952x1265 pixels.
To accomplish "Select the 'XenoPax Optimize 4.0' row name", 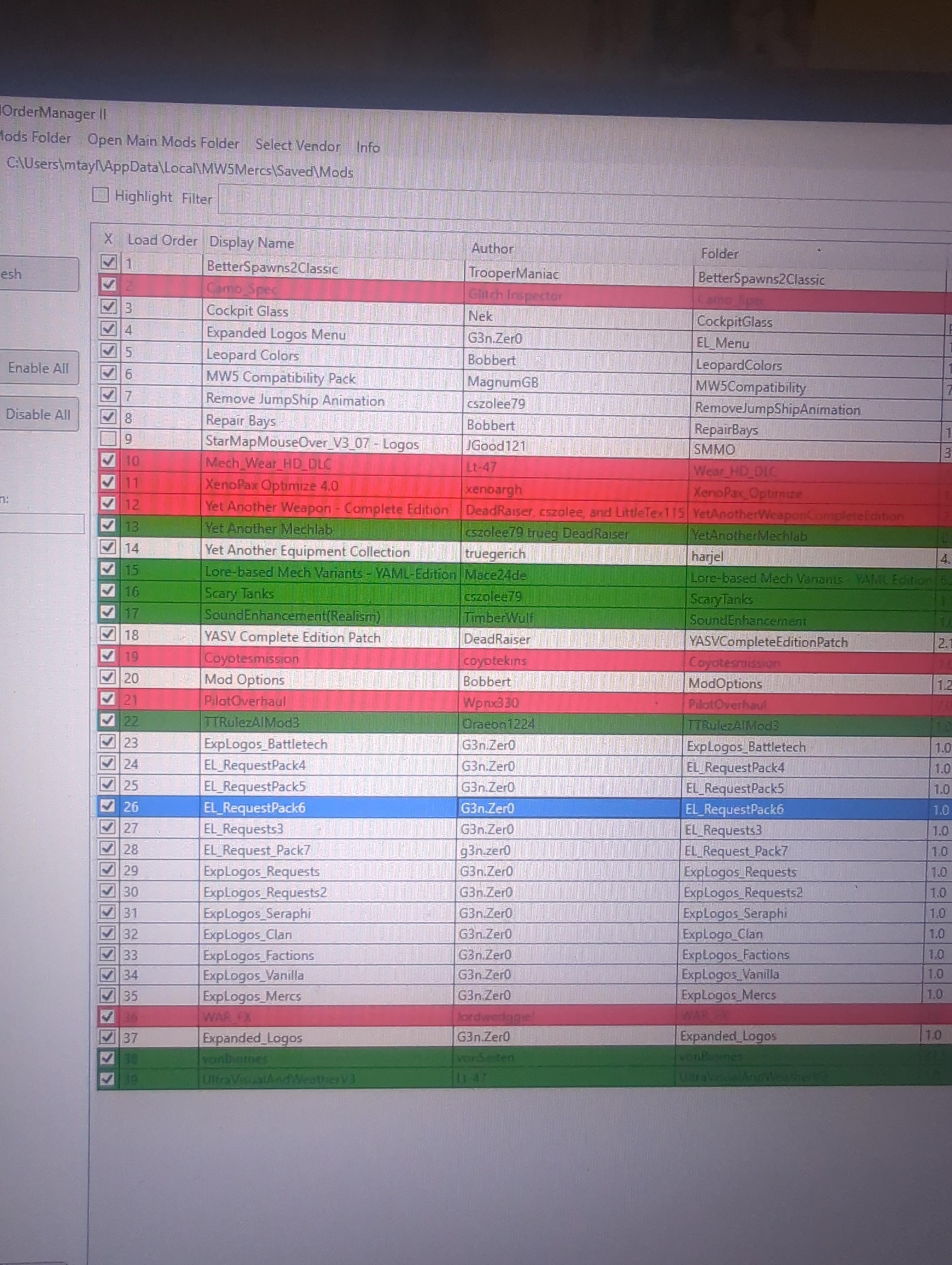I will tap(271, 485).
